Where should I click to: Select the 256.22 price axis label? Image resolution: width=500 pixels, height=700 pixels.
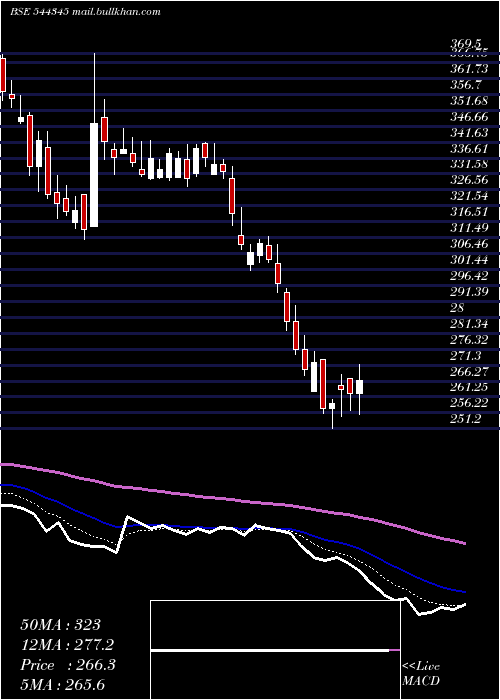coord(469,403)
